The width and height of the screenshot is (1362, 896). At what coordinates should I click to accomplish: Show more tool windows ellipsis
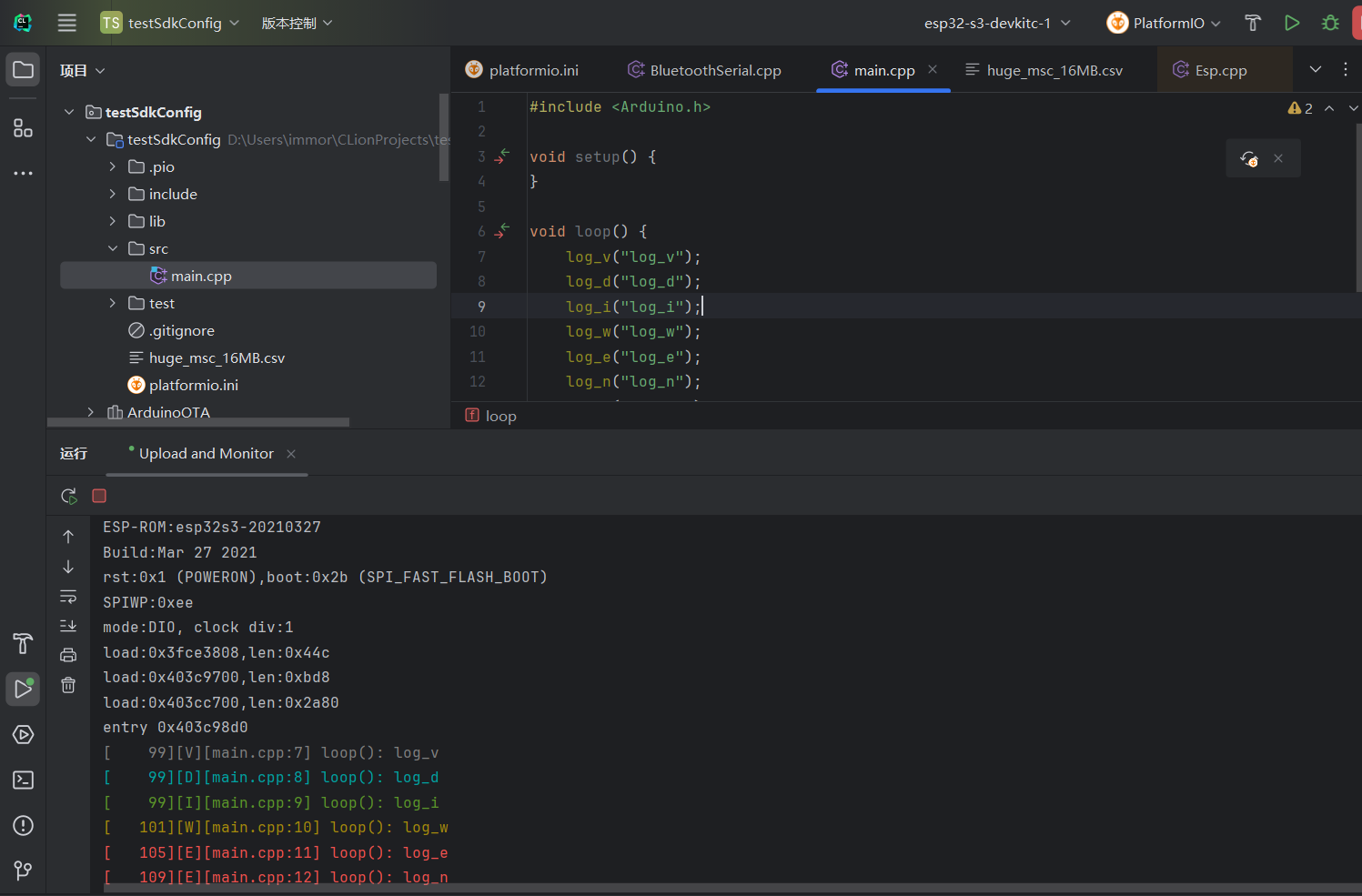(23, 173)
